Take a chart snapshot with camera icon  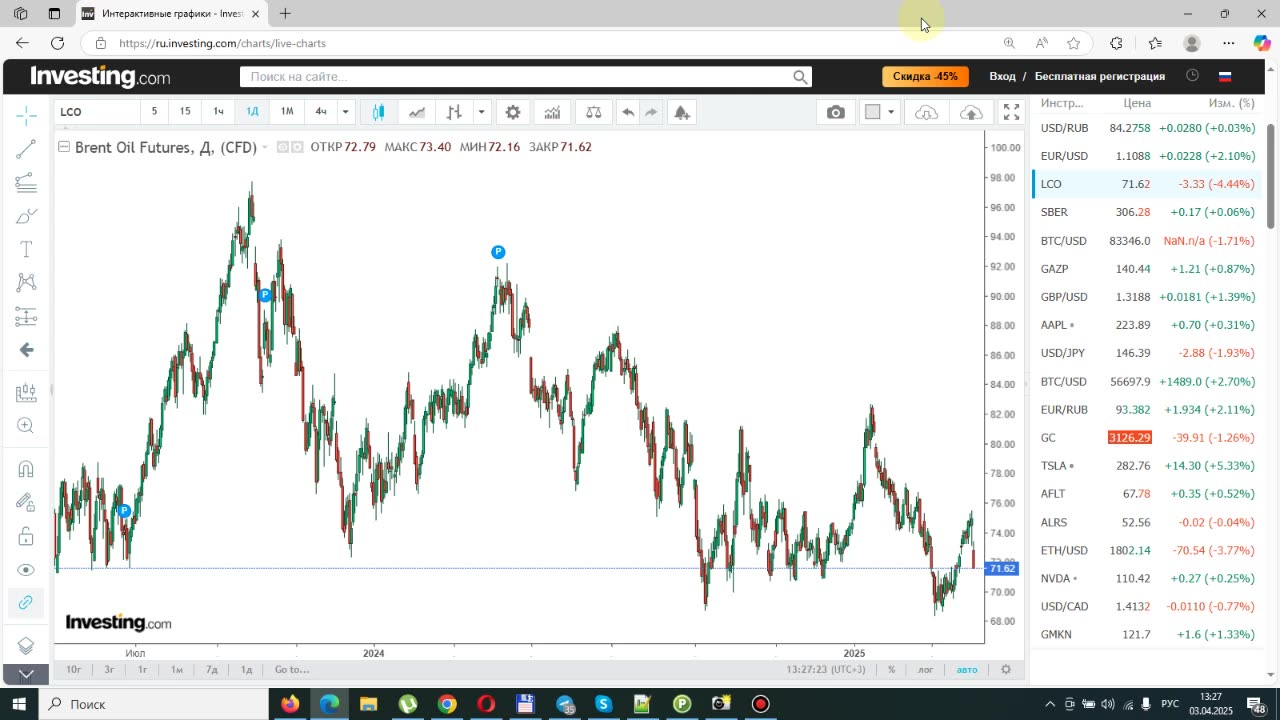pyautogui.click(x=836, y=112)
